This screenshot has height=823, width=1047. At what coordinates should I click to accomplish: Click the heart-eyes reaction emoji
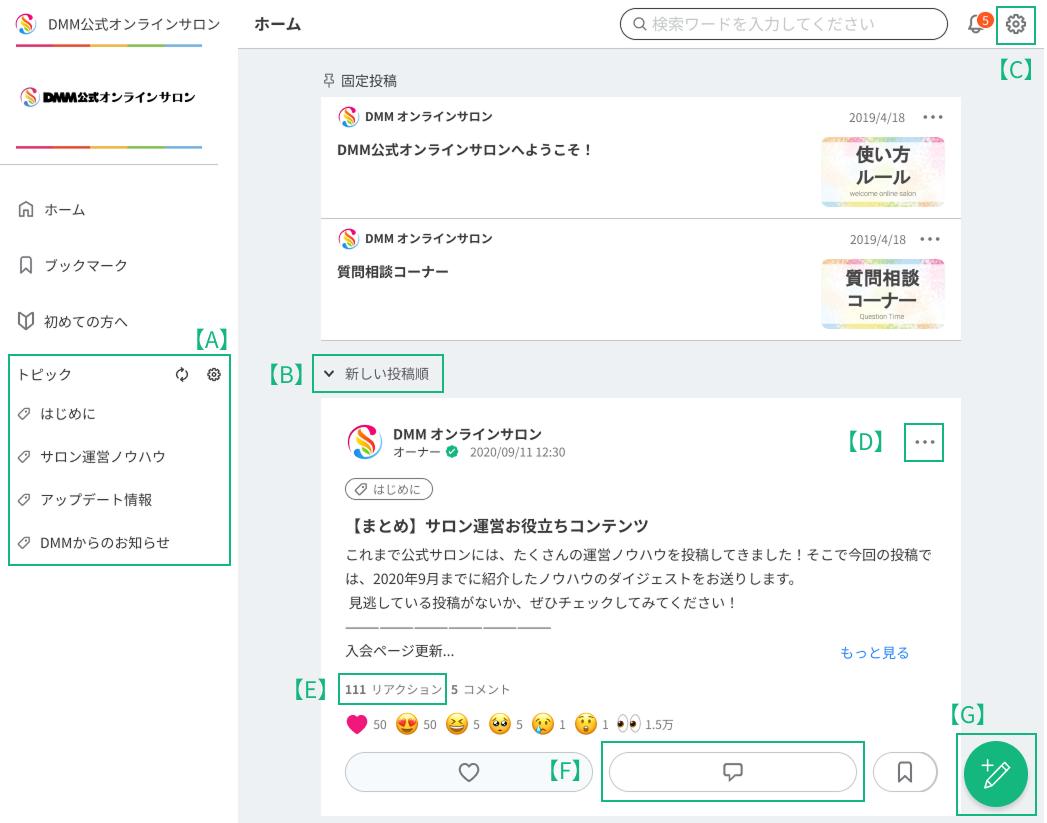(407, 724)
